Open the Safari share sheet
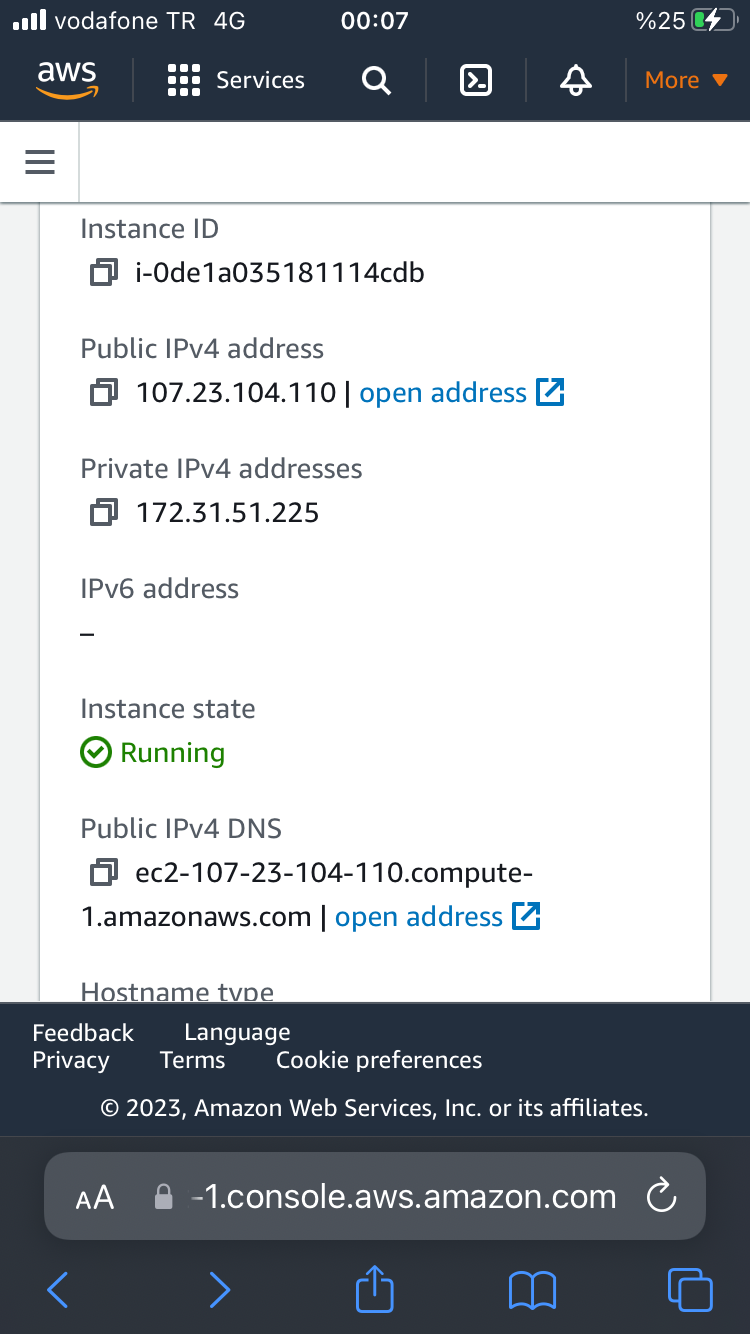The image size is (750, 1334). pos(375,1289)
